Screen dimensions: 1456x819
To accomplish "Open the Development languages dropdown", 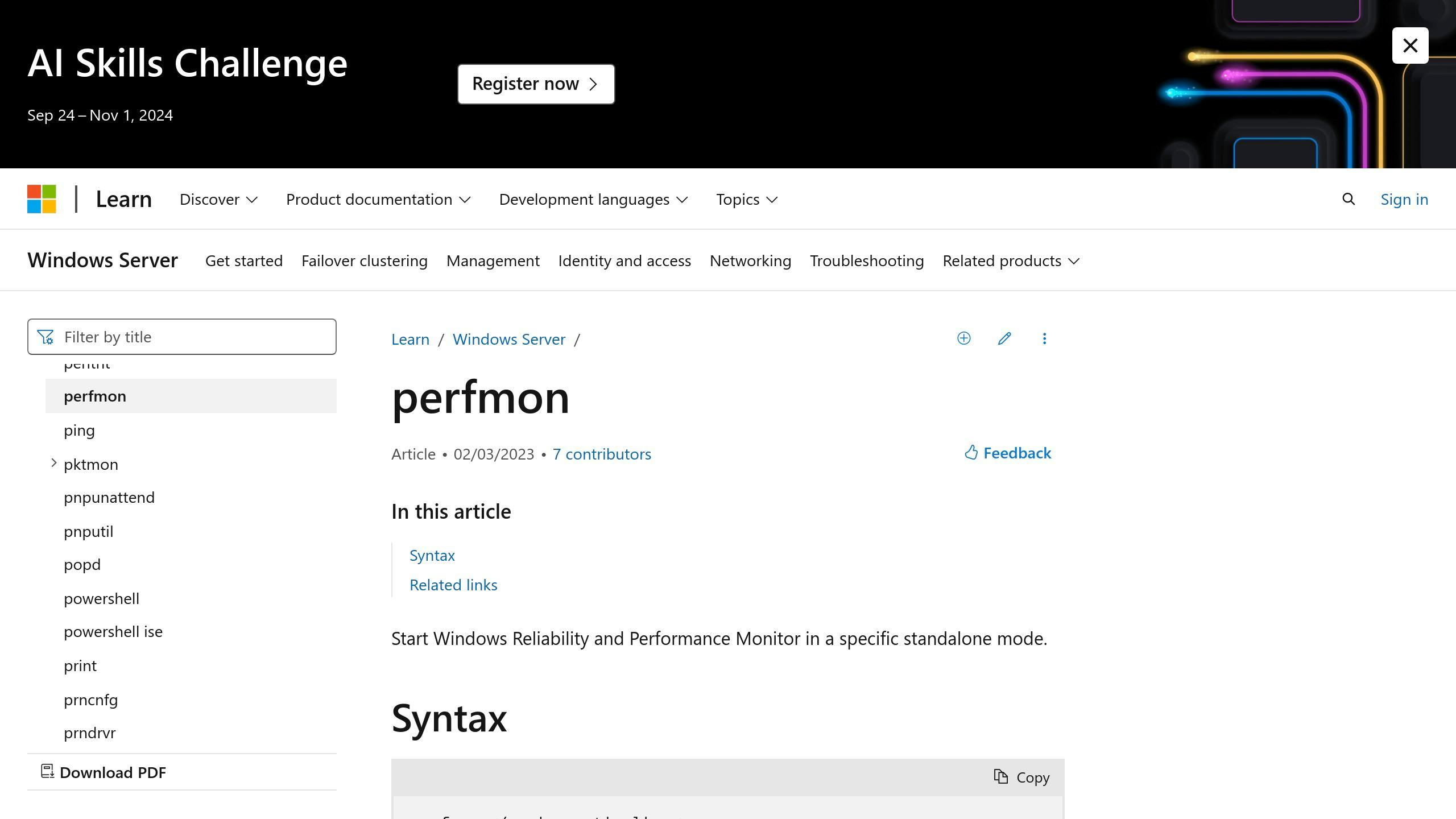I will pyautogui.click(x=593, y=199).
